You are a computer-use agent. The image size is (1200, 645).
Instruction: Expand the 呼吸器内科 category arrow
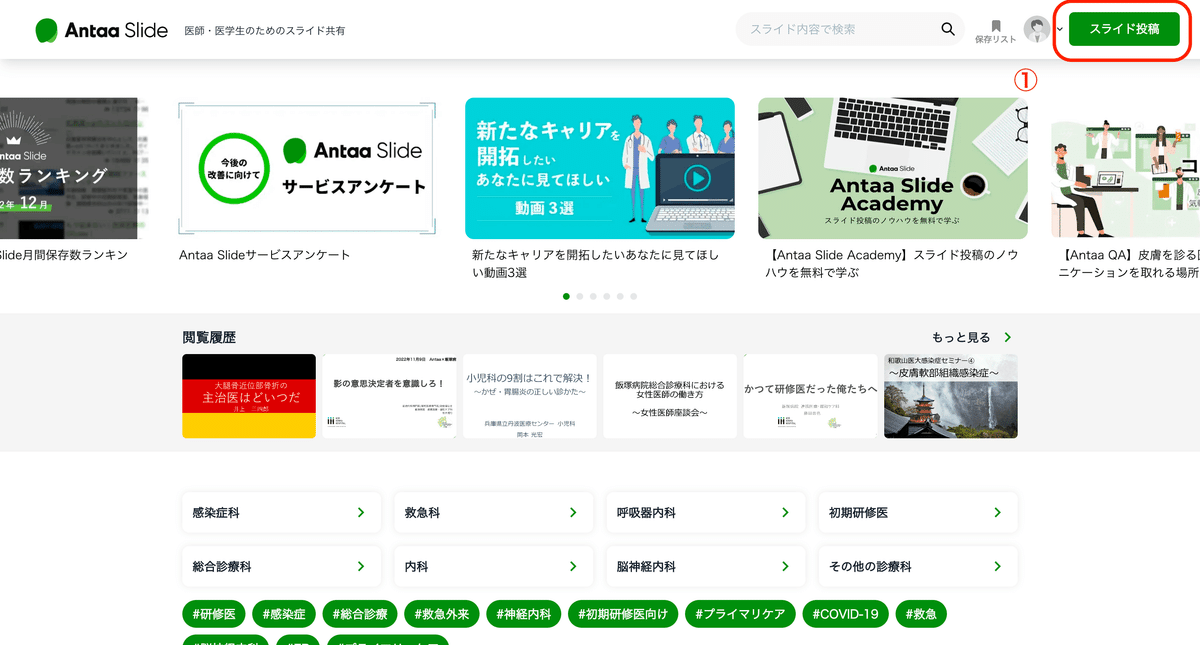tap(785, 512)
